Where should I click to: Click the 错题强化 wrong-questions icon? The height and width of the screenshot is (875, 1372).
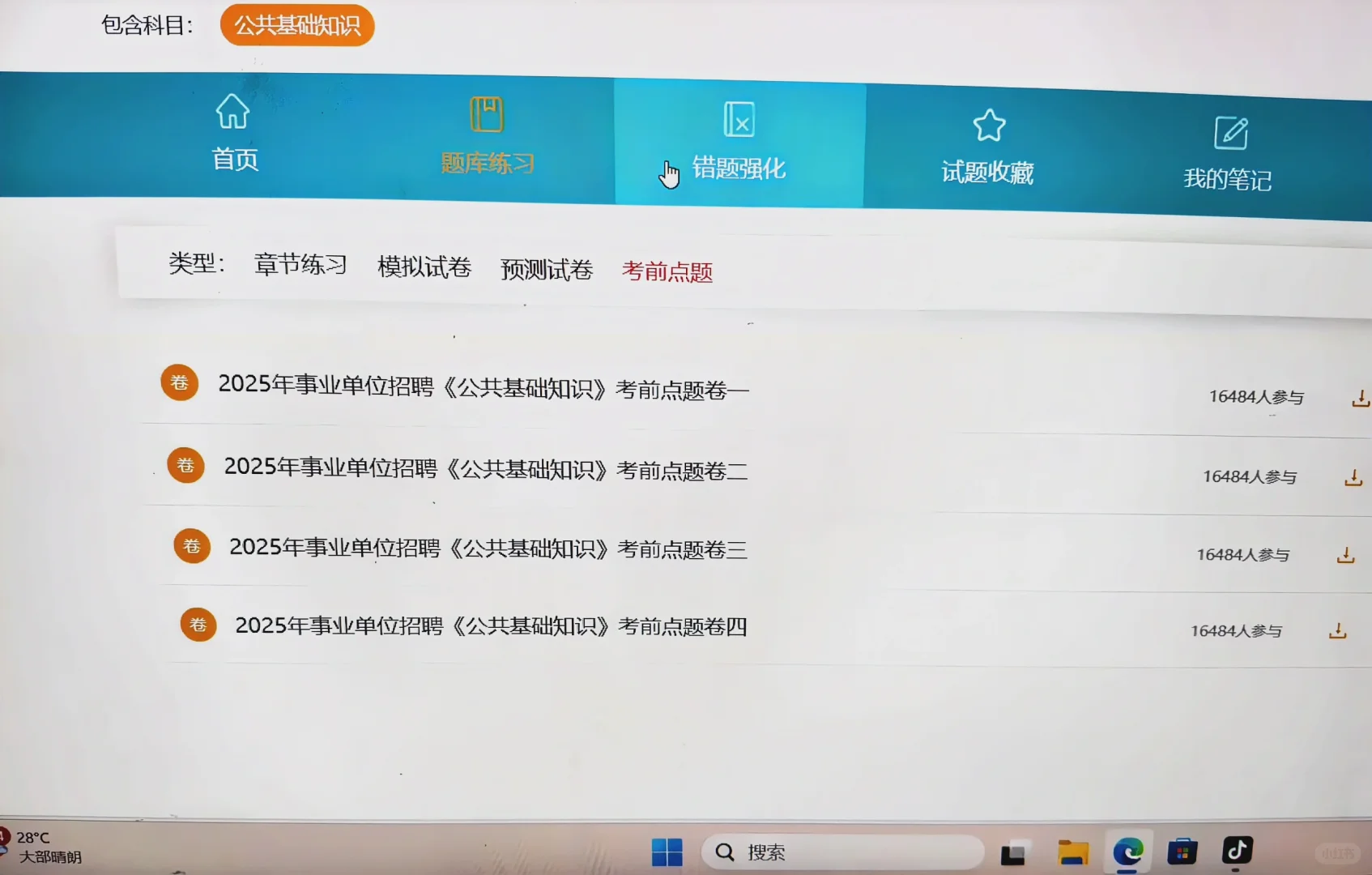click(739, 119)
